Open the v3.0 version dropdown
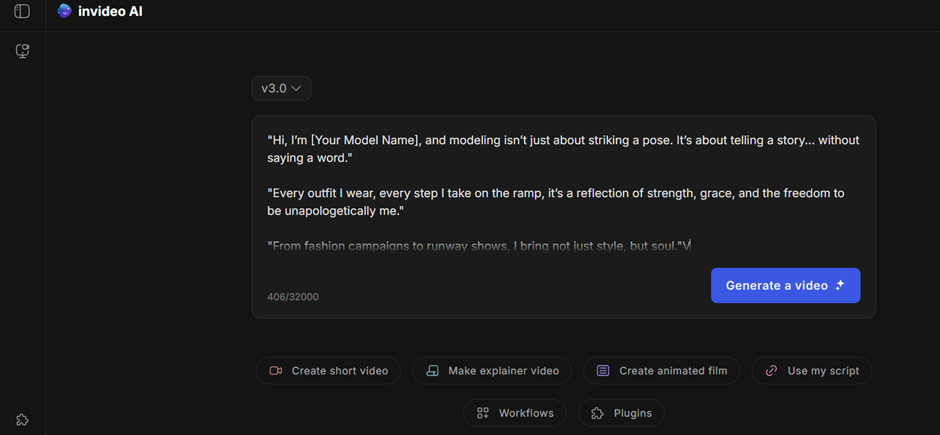 (281, 88)
